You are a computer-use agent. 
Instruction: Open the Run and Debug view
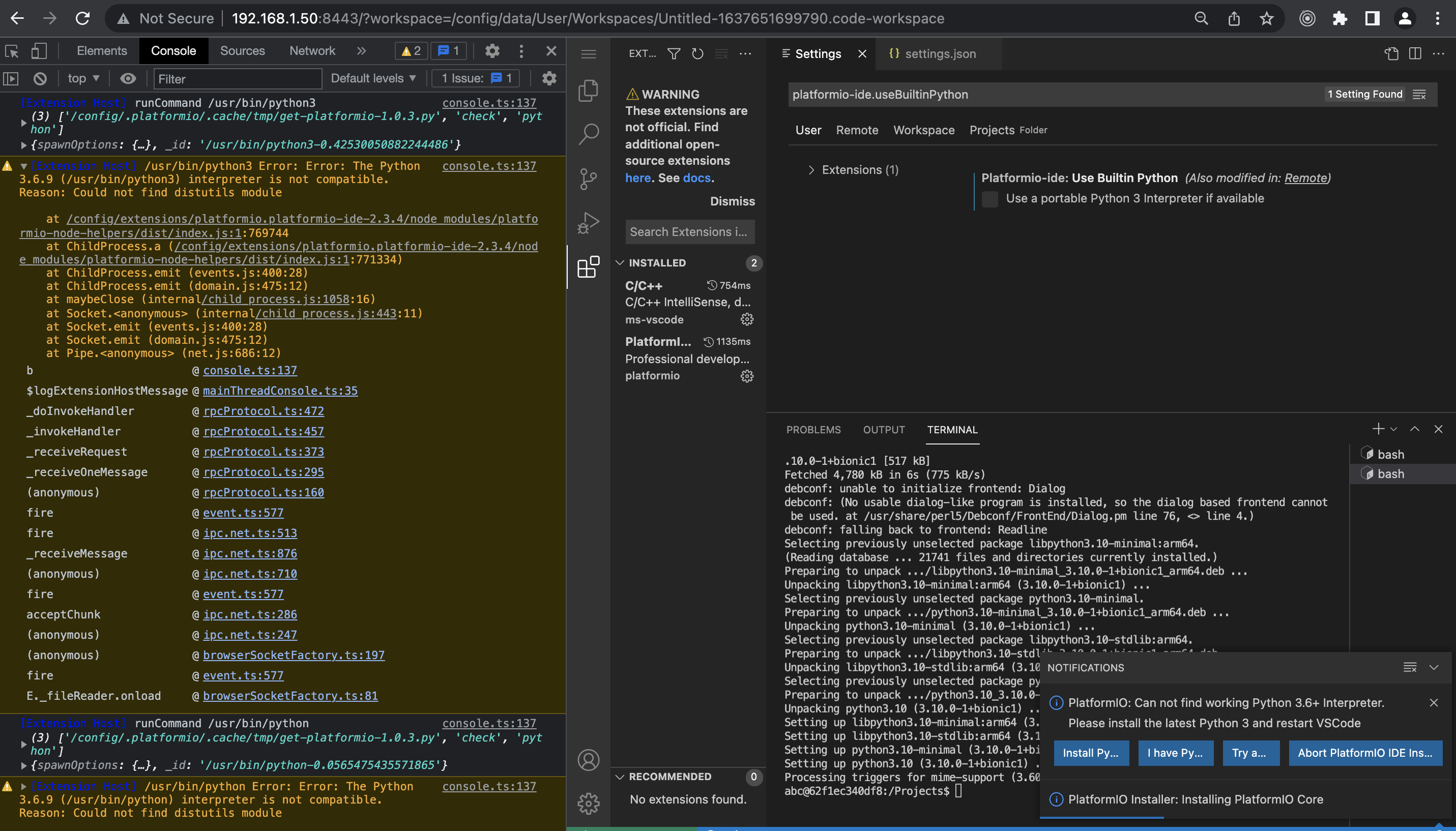[x=588, y=223]
